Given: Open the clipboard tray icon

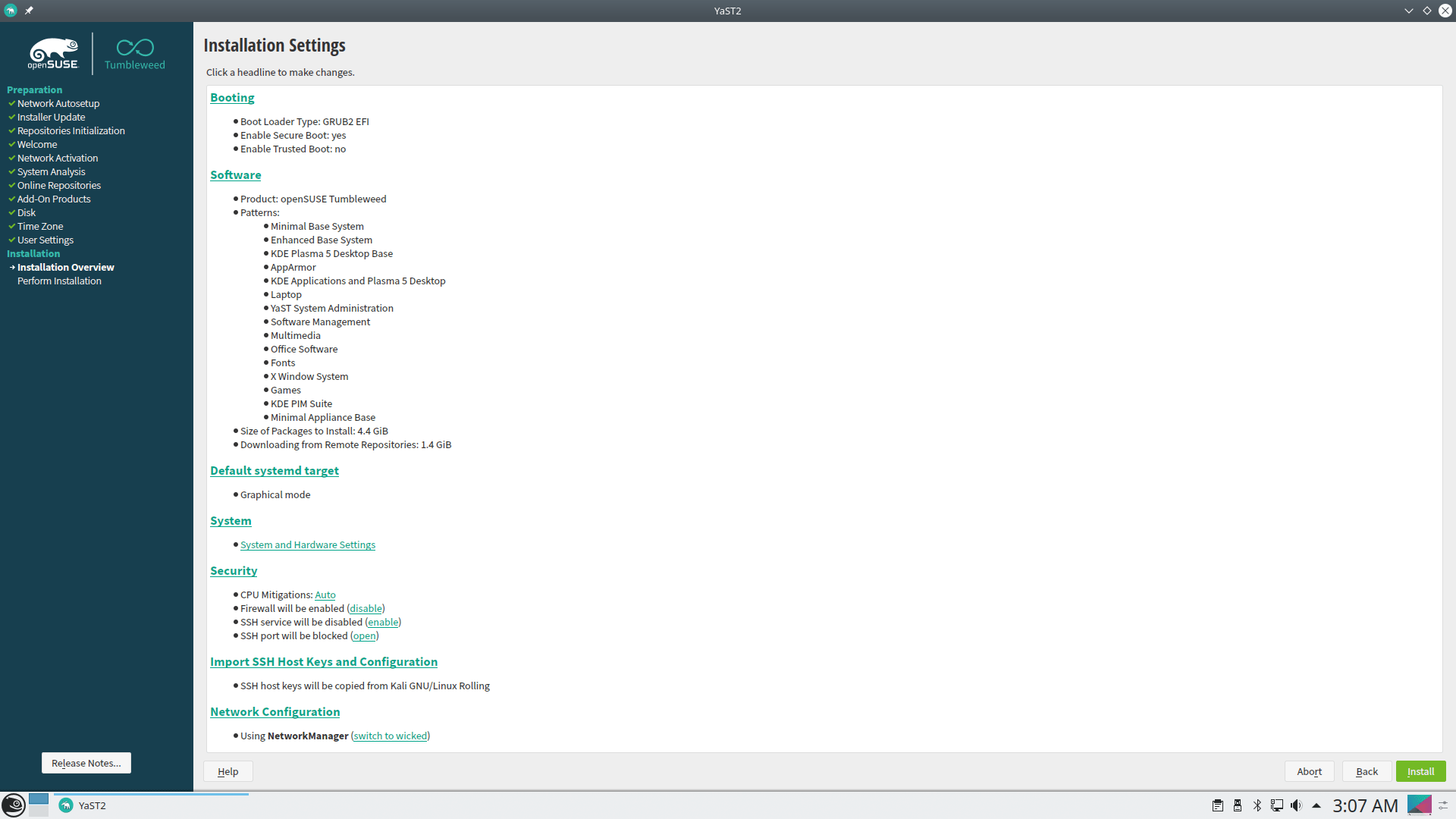Looking at the screenshot, I should point(1218,805).
